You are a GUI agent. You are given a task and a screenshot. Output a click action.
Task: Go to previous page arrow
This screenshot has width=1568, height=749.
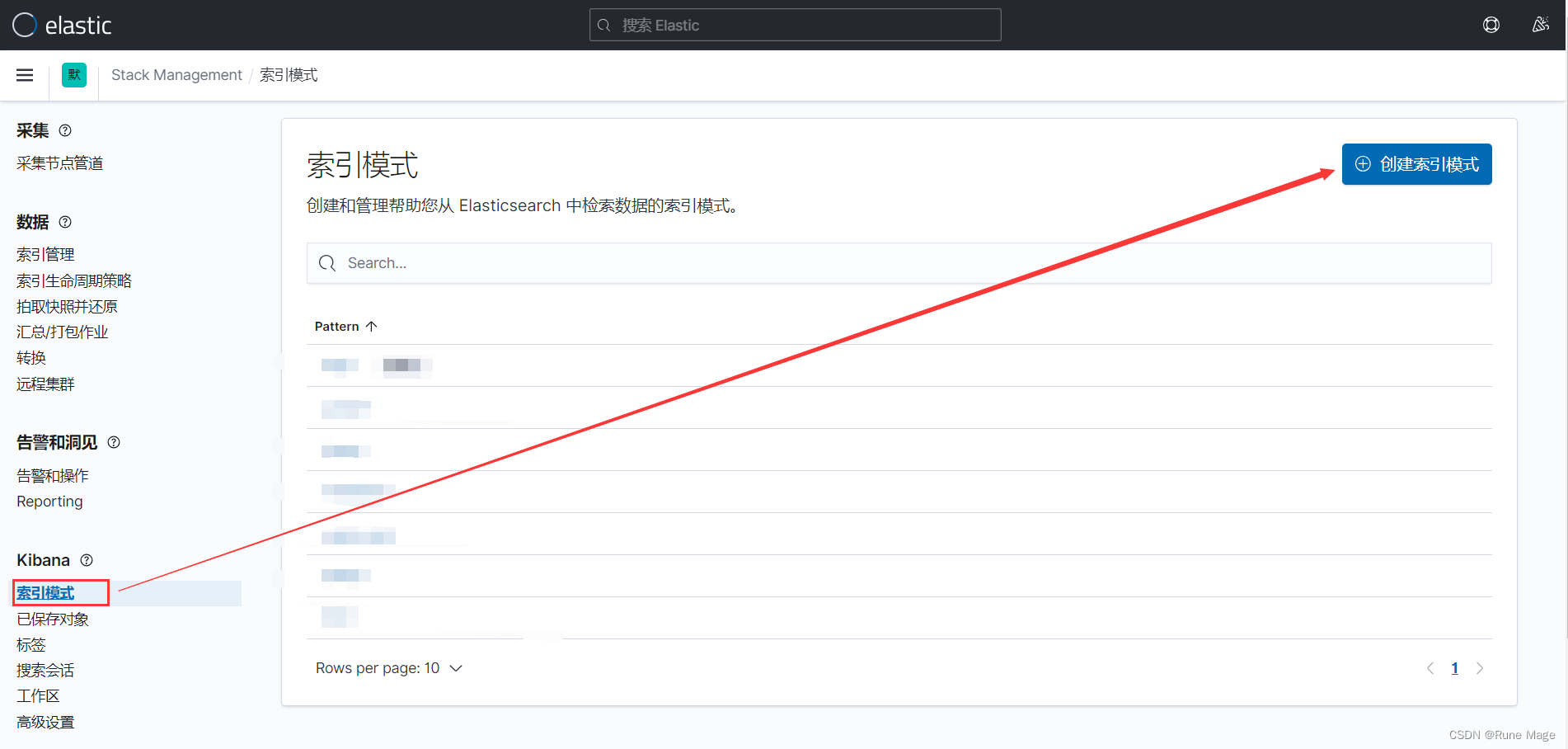click(x=1430, y=668)
